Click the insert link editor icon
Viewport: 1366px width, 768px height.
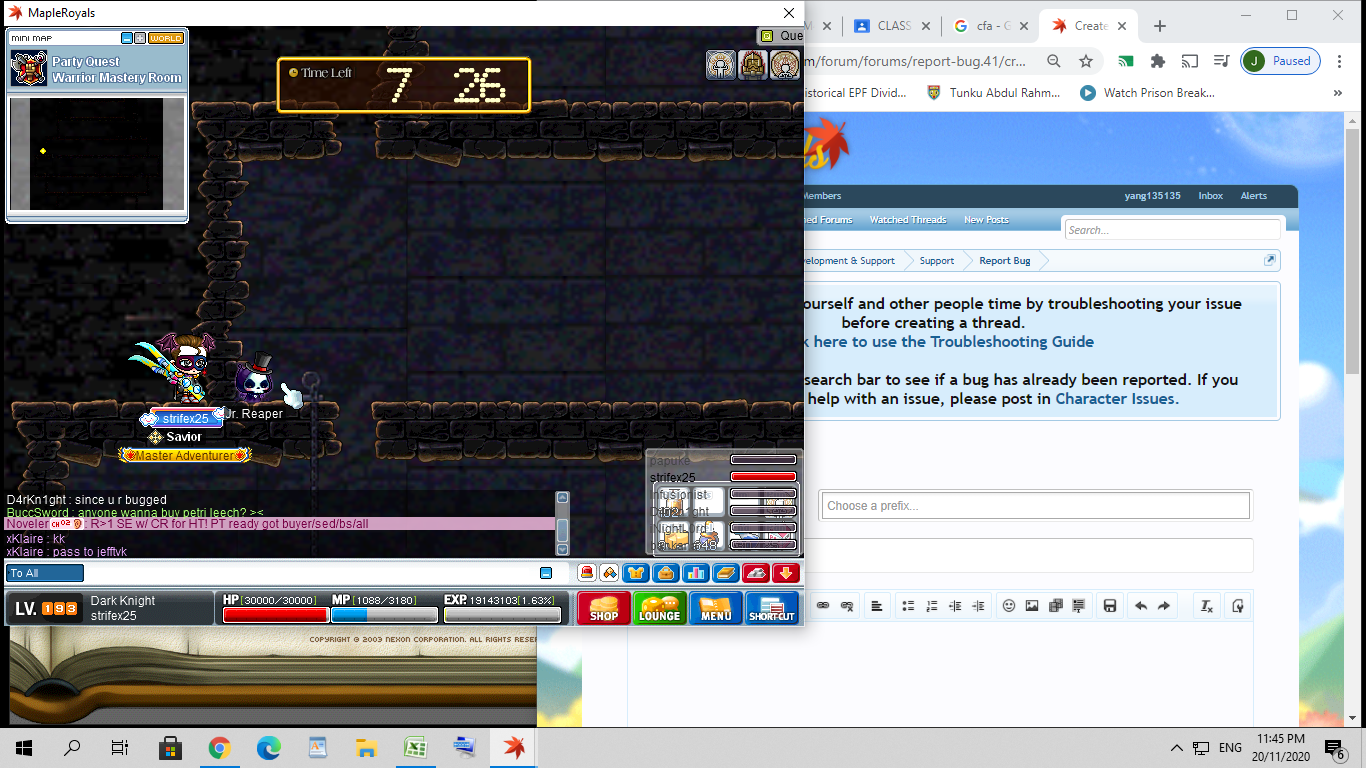coord(823,605)
